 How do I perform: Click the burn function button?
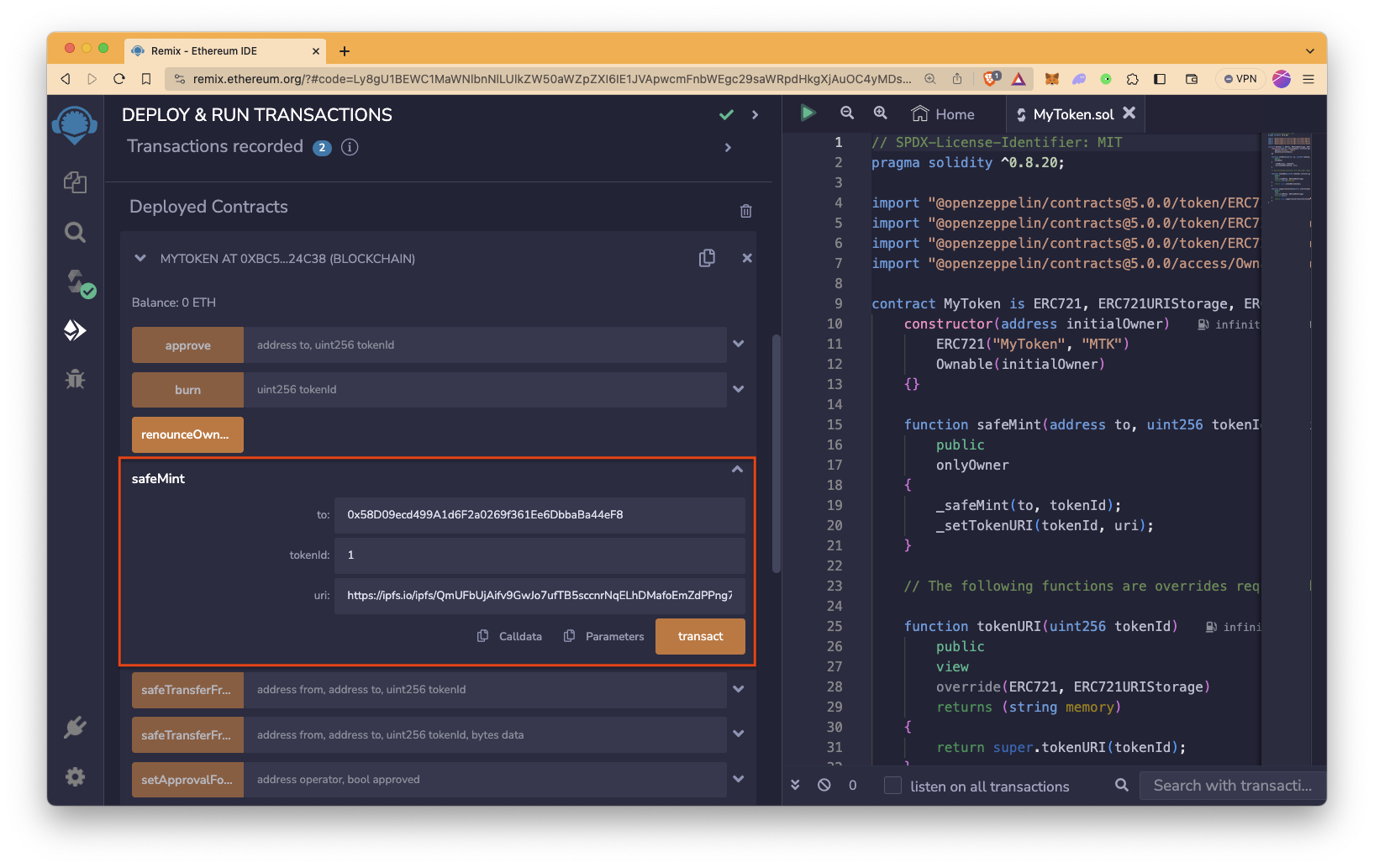[187, 390]
